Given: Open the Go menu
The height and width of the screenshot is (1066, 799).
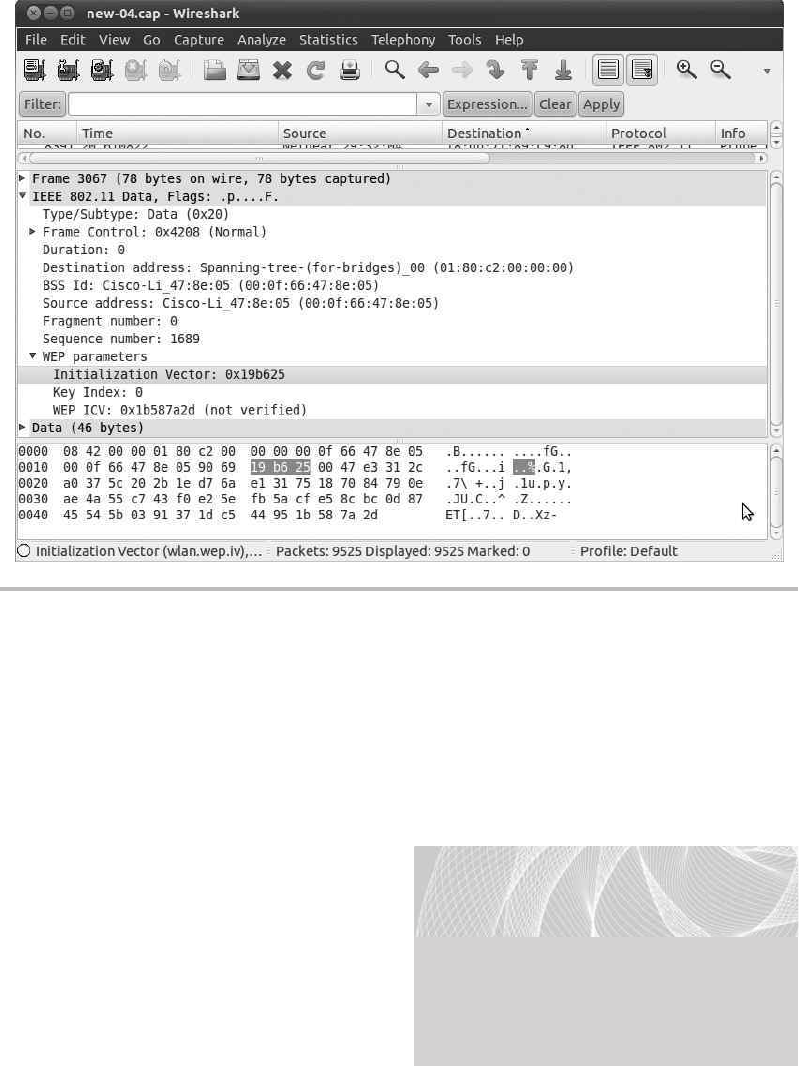Looking at the screenshot, I should 152,39.
